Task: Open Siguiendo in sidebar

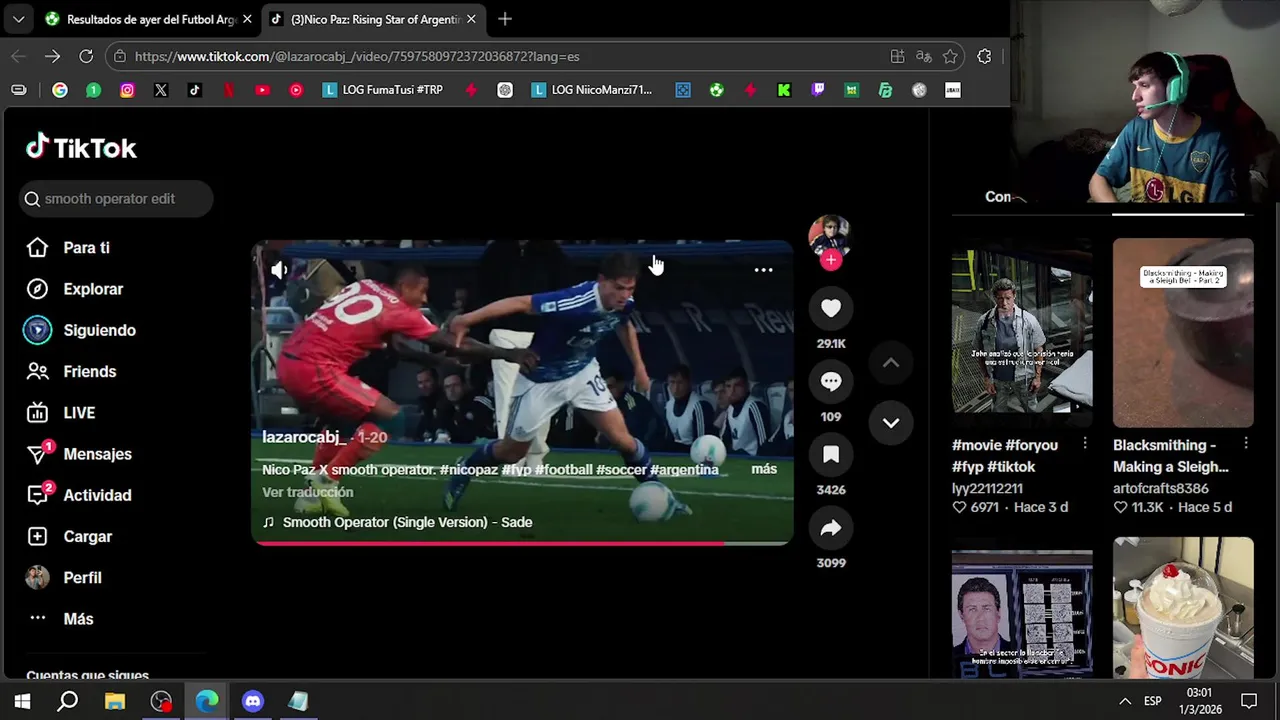Action: [x=80, y=330]
